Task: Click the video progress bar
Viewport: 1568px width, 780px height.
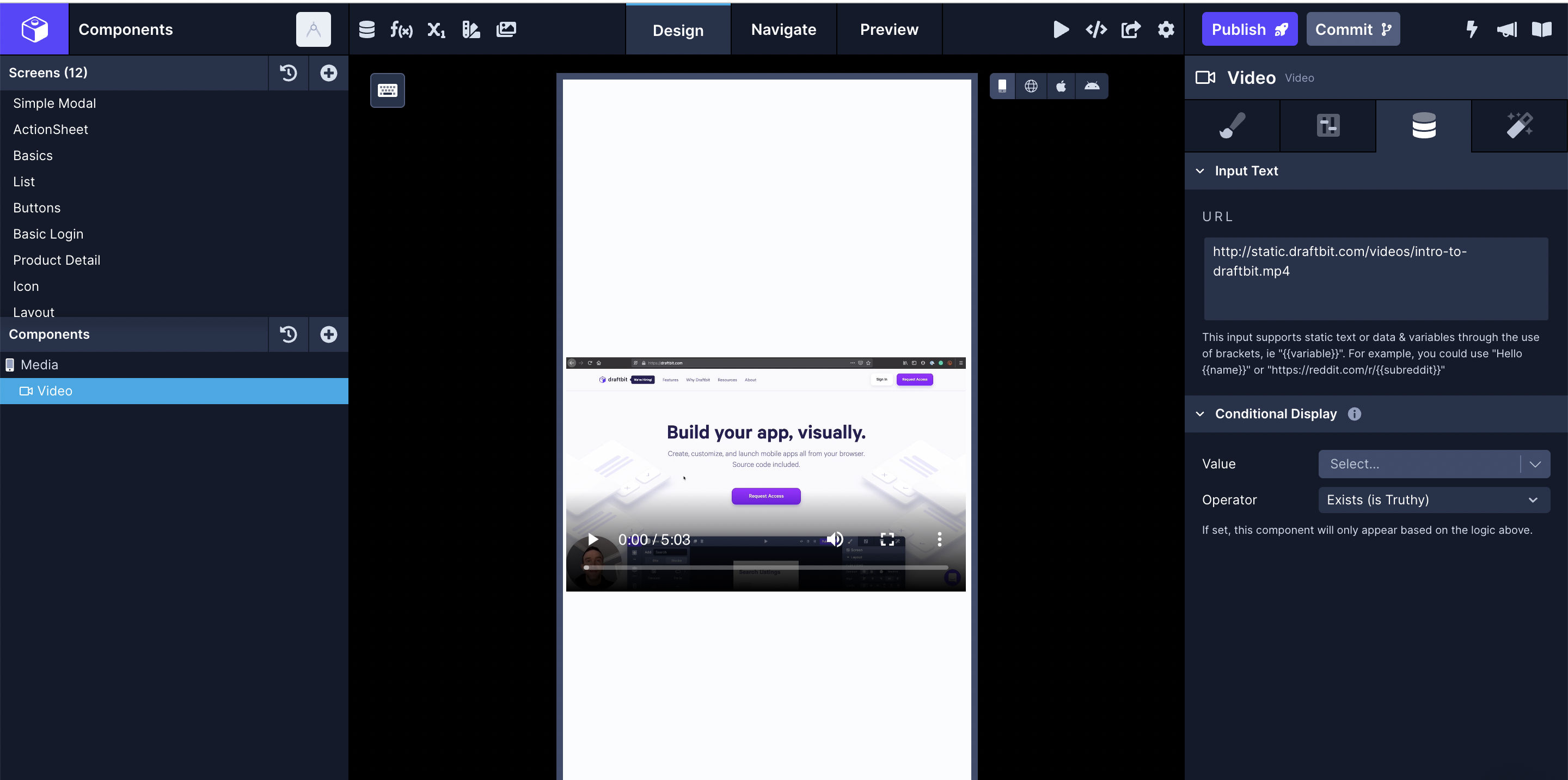Action: 767,568
